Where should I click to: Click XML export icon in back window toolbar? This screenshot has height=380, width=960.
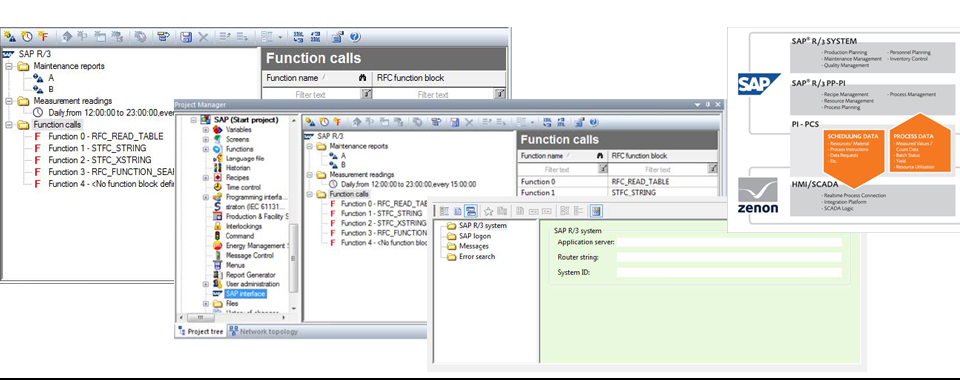point(298,37)
